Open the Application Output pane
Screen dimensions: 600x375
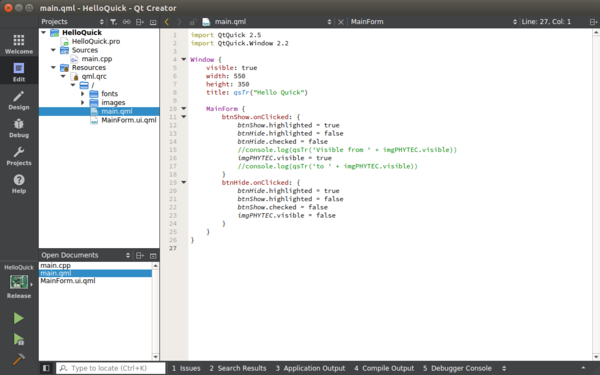coord(310,368)
